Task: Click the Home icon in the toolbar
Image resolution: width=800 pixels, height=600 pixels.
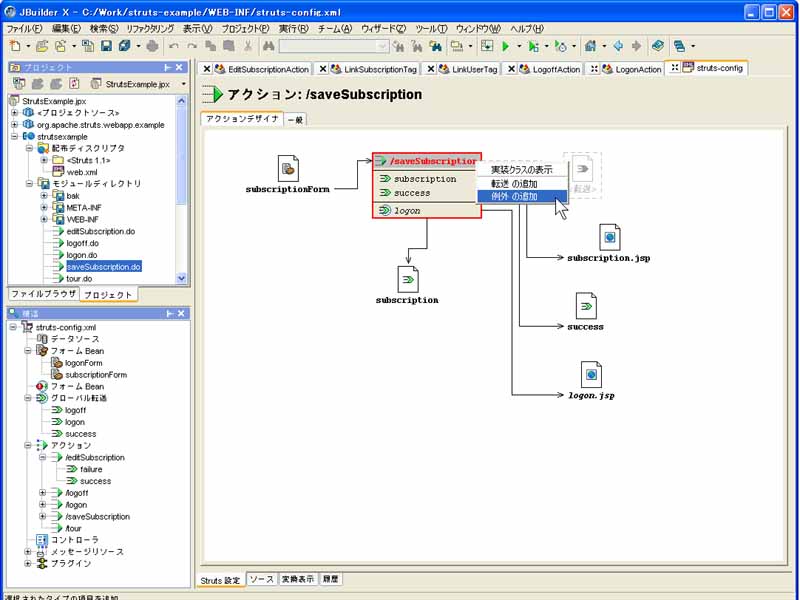Action: [590, 46]
